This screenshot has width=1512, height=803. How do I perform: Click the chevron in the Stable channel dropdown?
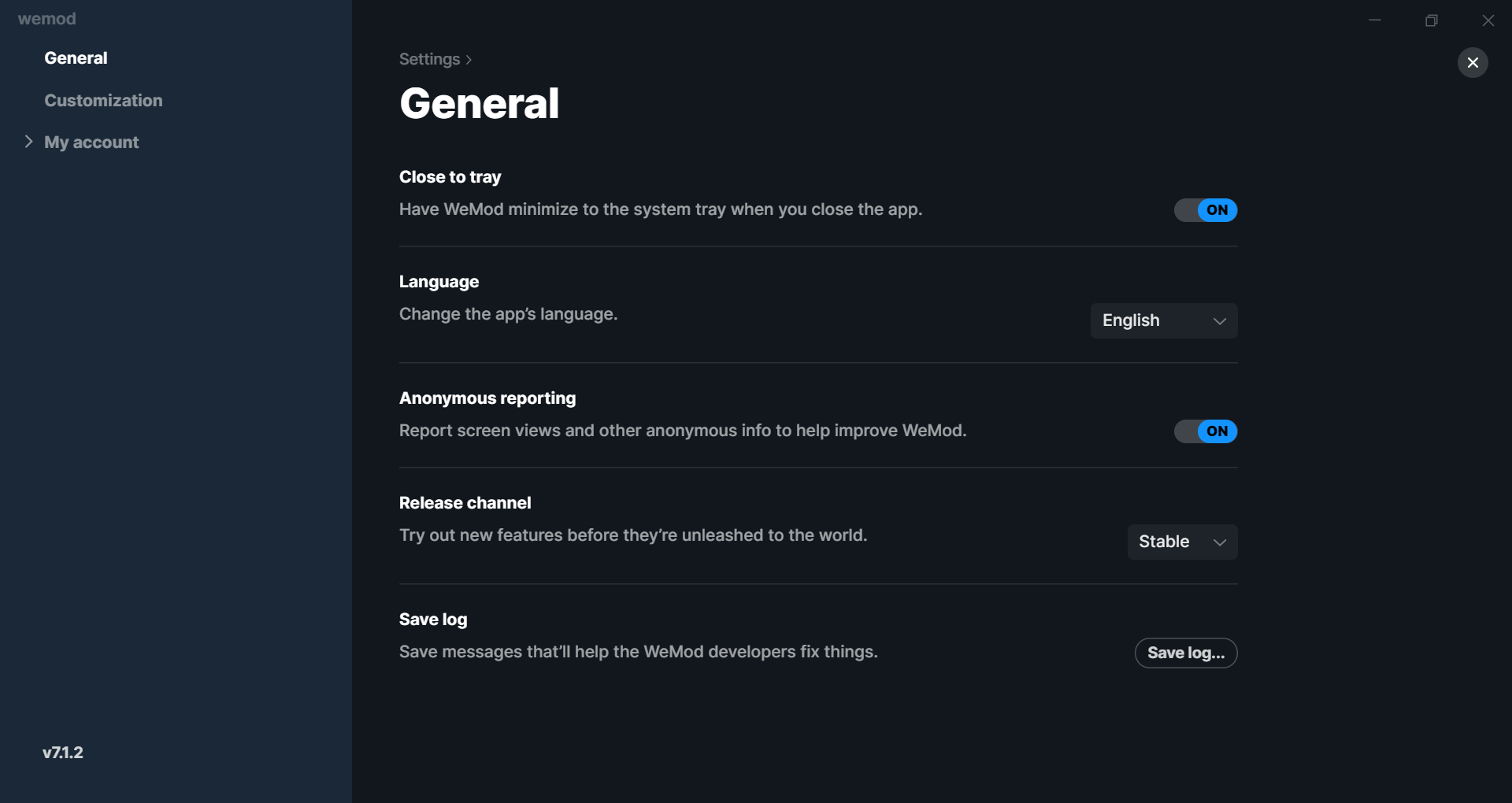[1220, 542]
